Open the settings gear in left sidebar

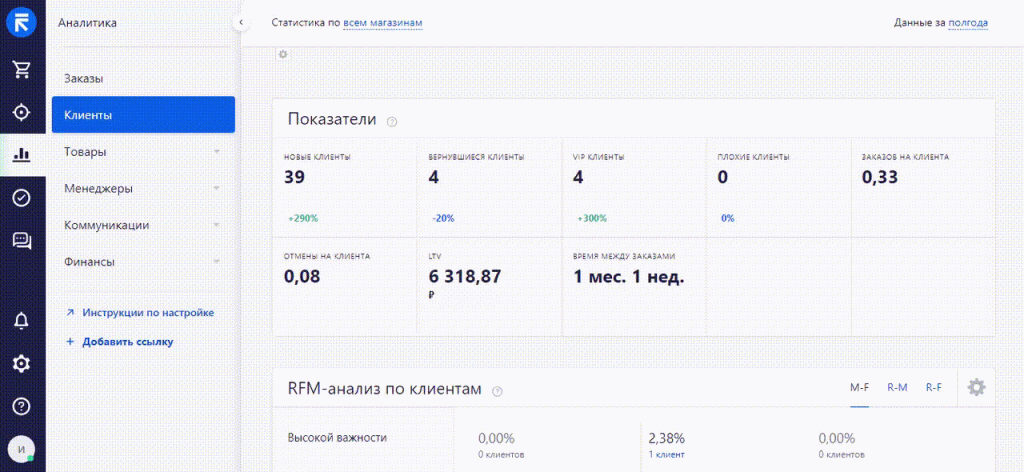click(21, 363)
